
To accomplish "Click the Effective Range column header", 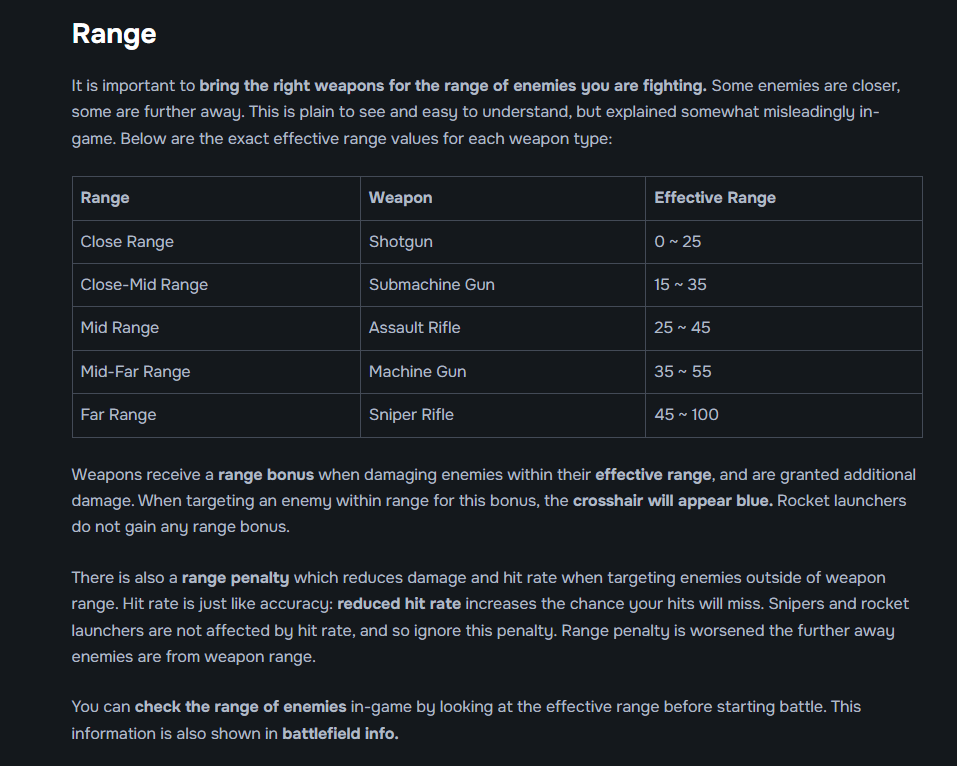I will (715, 198).
